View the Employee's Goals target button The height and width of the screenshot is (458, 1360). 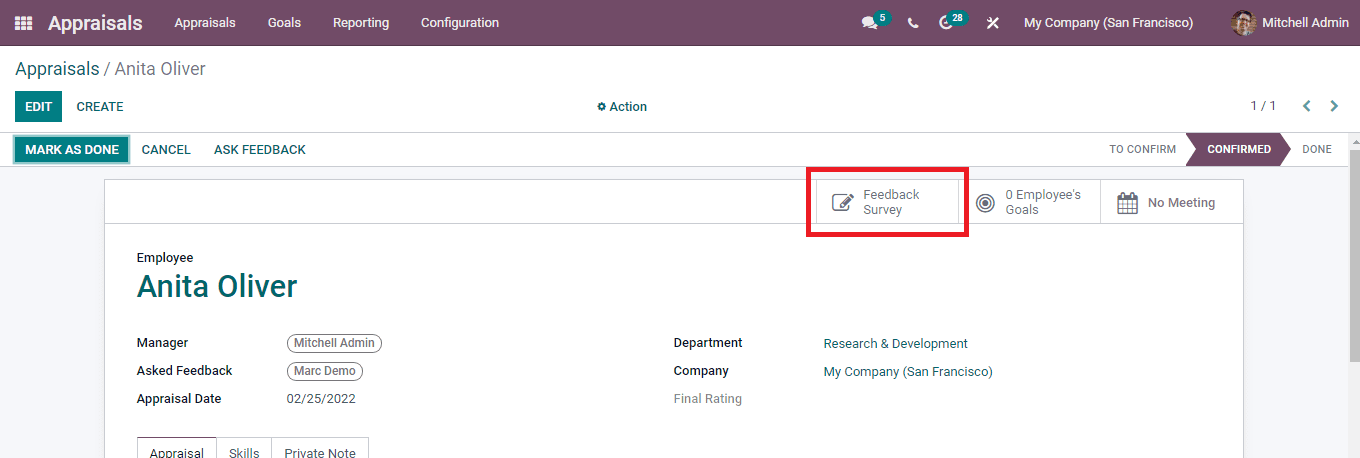[1030, 203]
